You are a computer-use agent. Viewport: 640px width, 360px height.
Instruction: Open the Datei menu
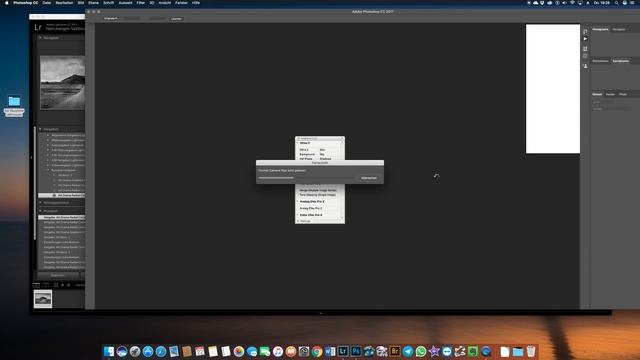pos(47,3)
